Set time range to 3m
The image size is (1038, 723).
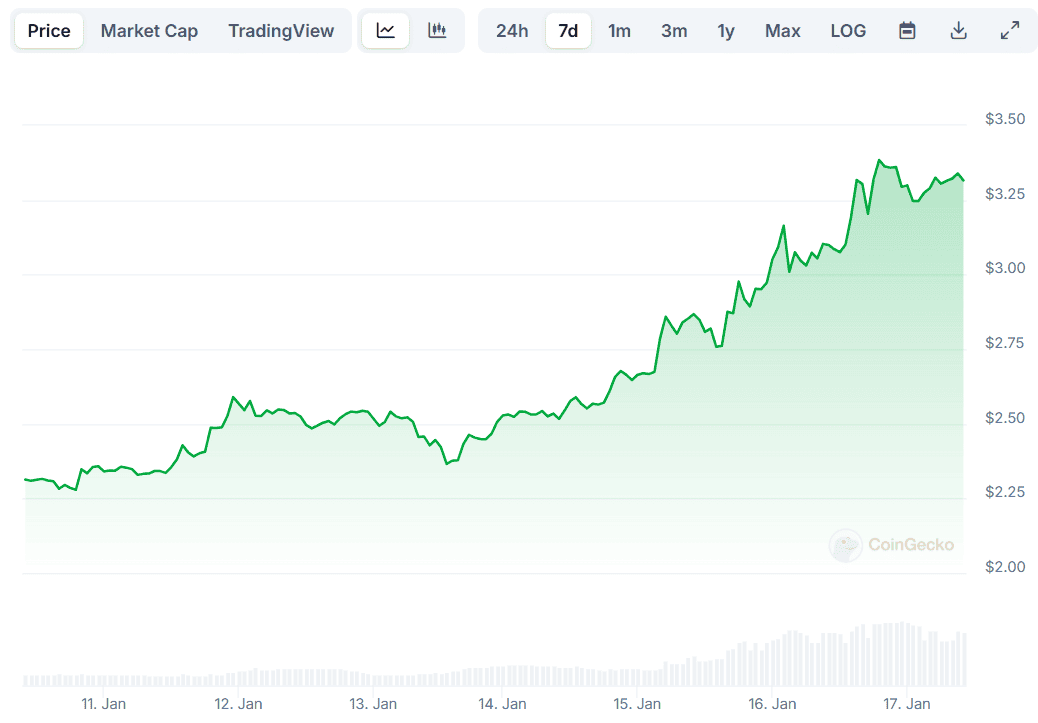pos(674,30)
